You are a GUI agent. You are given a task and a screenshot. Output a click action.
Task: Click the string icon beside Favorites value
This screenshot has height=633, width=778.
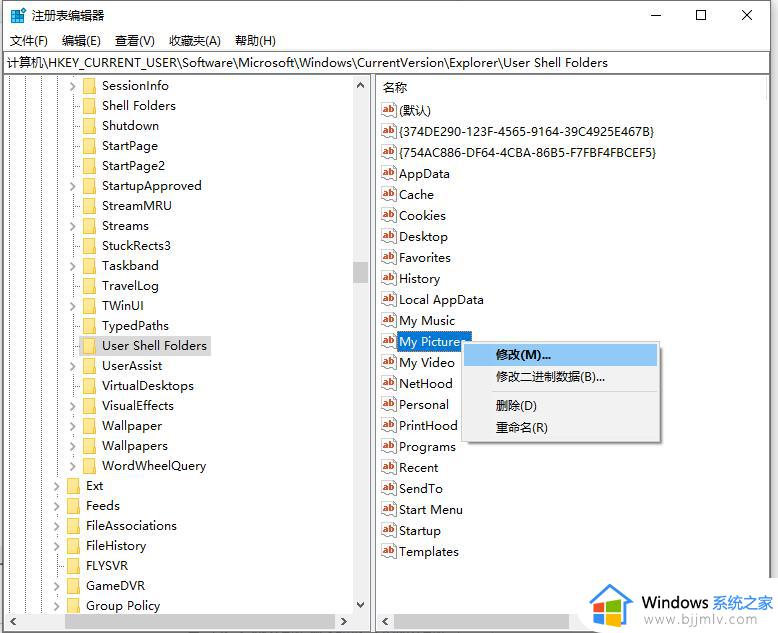pyautogui.click(x=389, y=256)
